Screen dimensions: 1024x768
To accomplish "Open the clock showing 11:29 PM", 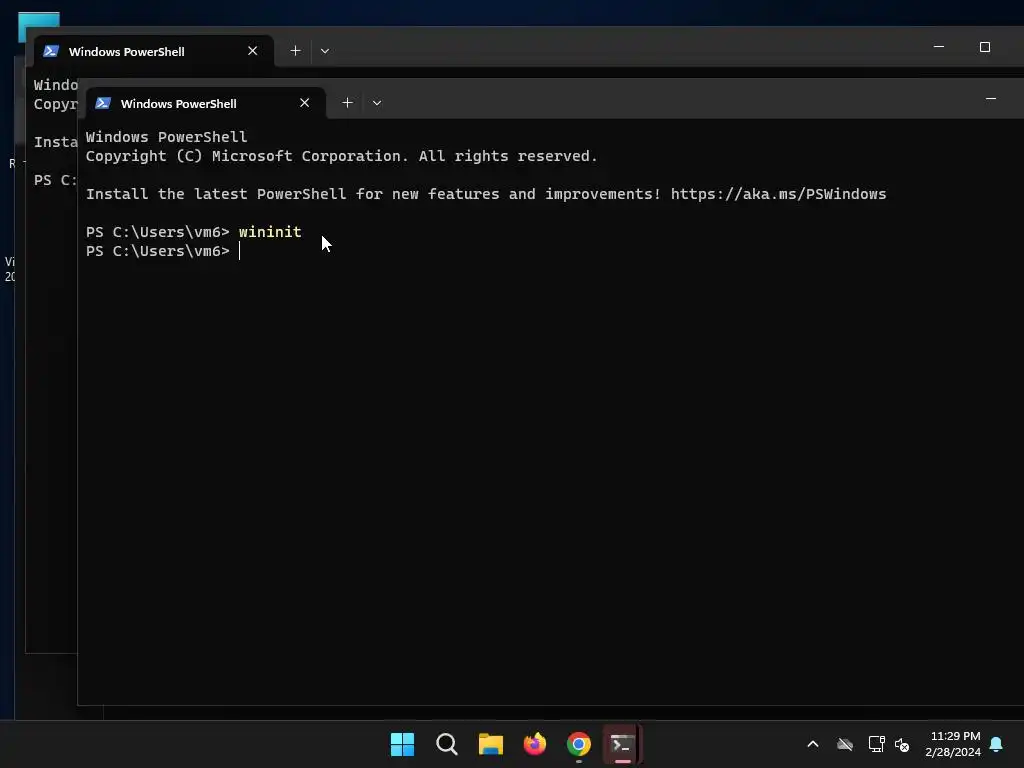I will coord(953,744).
